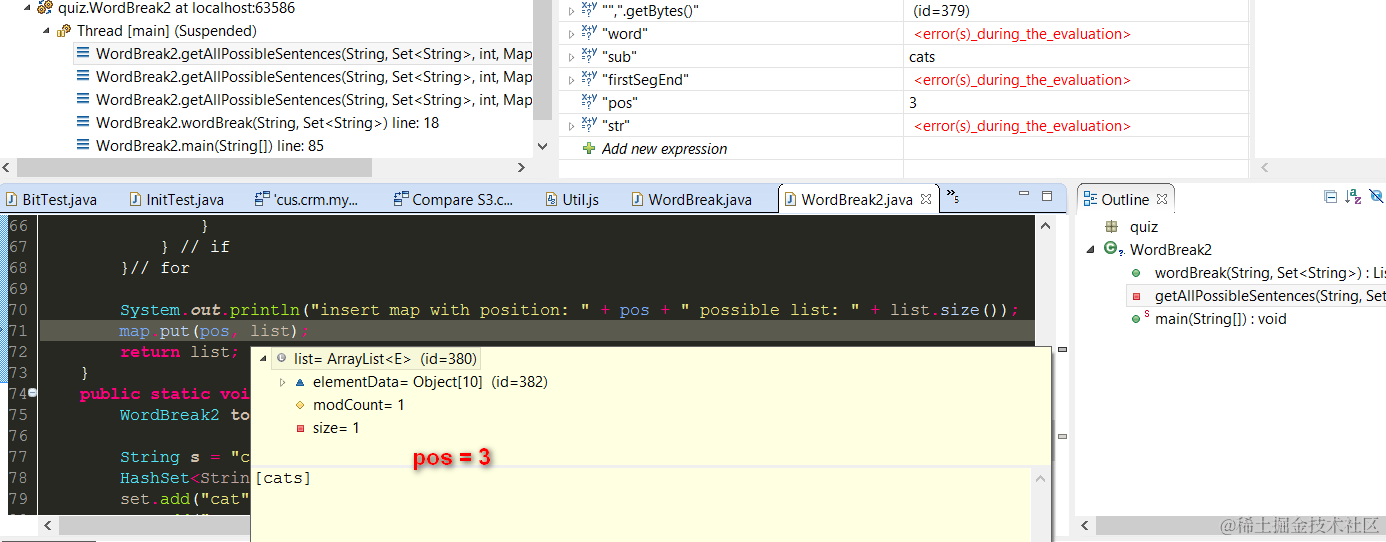Expand the "str" expression row

coord(571,126)
